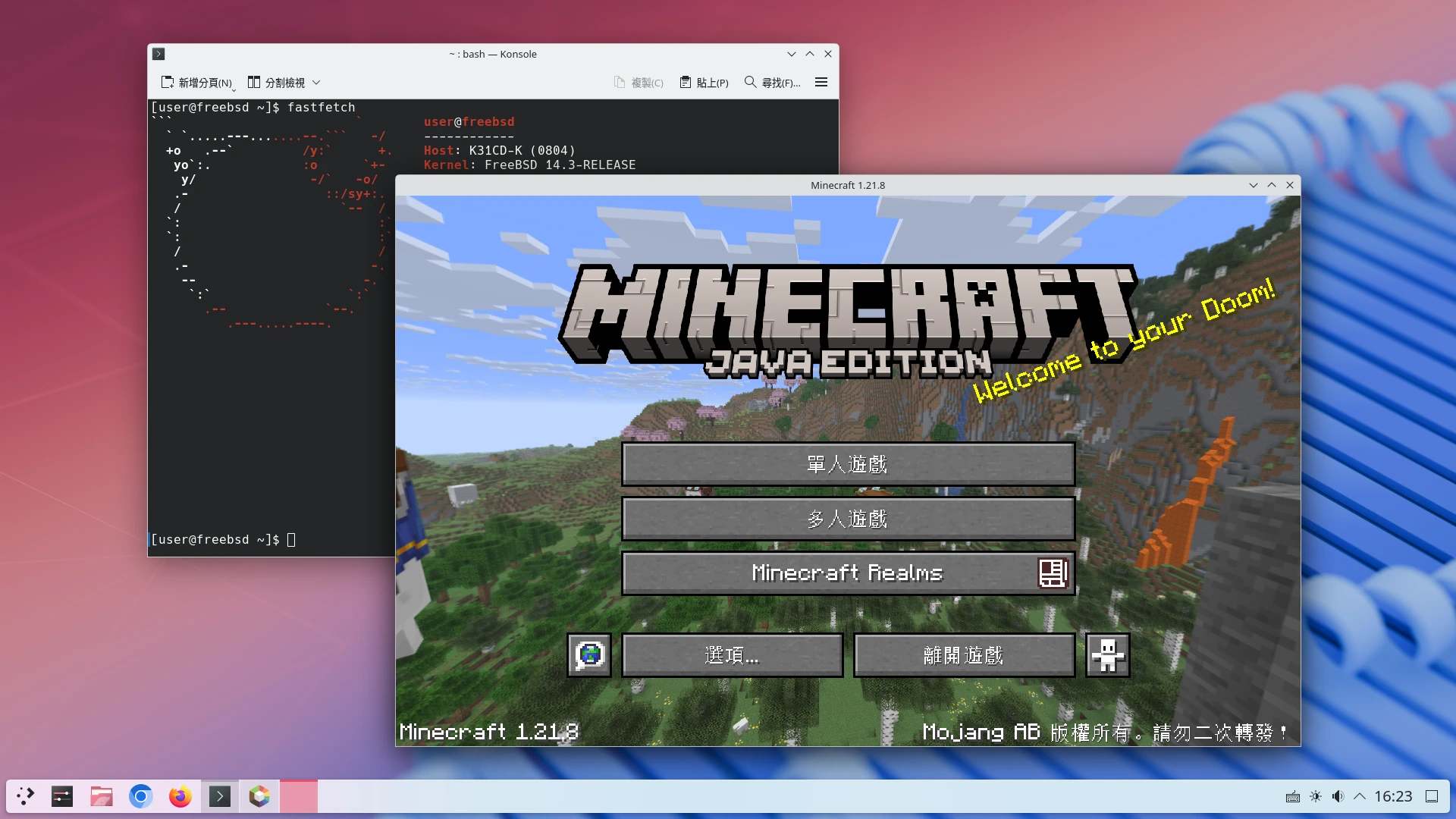
Task: Expand the split view dropdown arrow
Action: coord(316,82)
